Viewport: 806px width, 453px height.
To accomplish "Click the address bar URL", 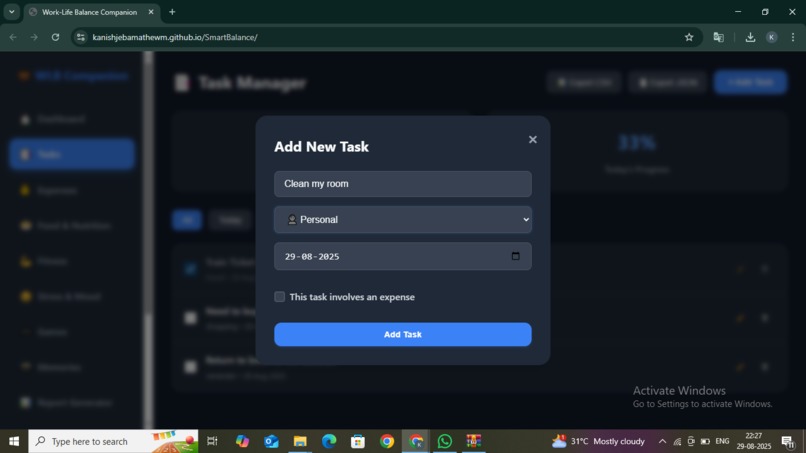I will 175,37.
